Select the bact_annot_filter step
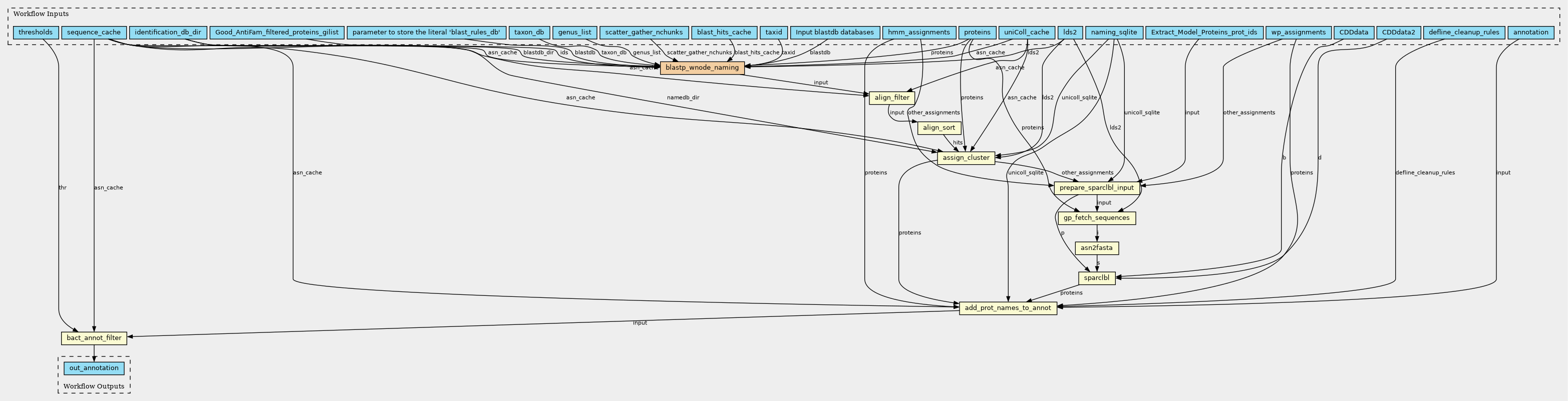The image size is (1568, 401). [x=94, y=338]
